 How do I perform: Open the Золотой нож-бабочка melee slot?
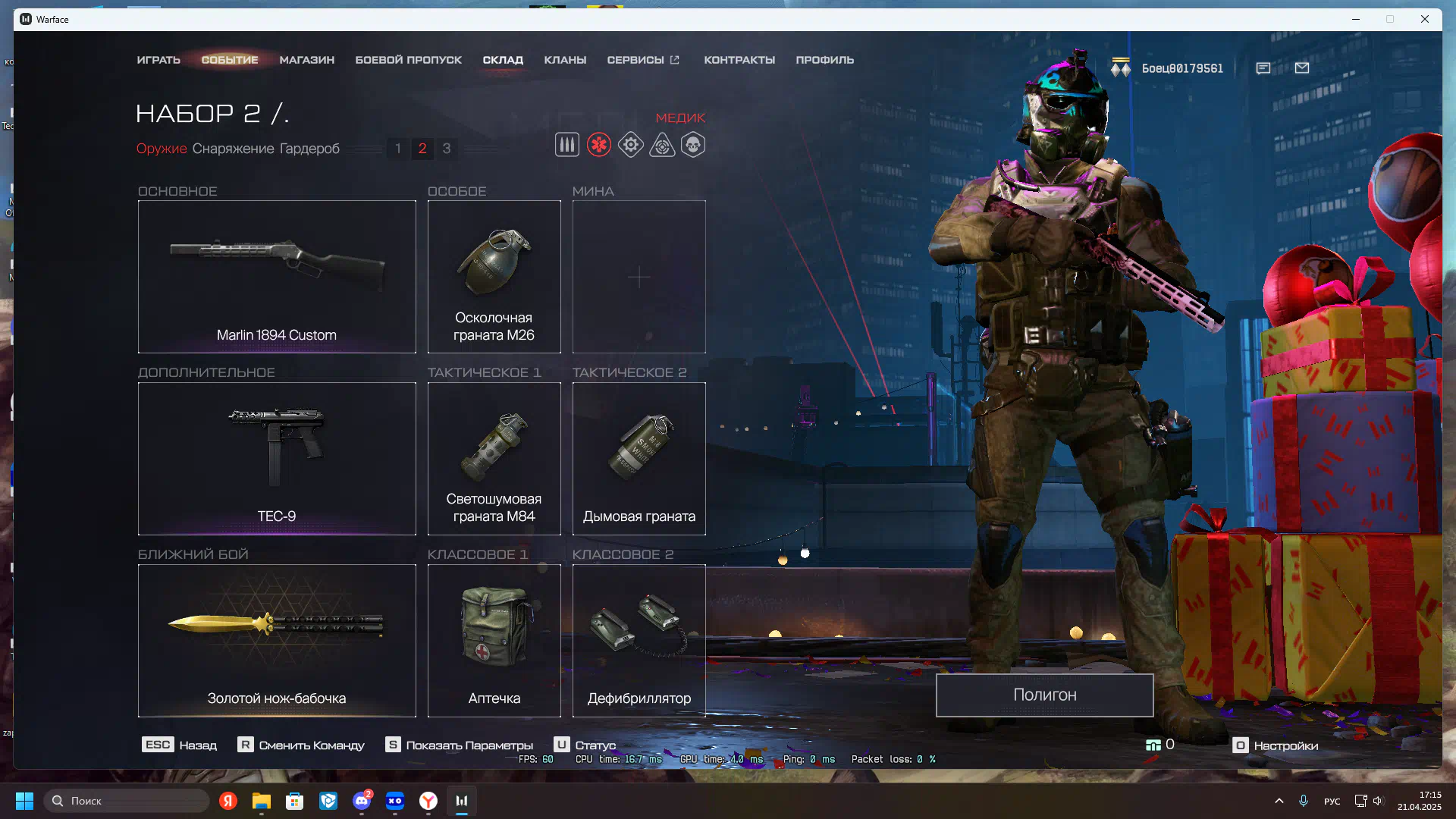[x=277, y=641]
